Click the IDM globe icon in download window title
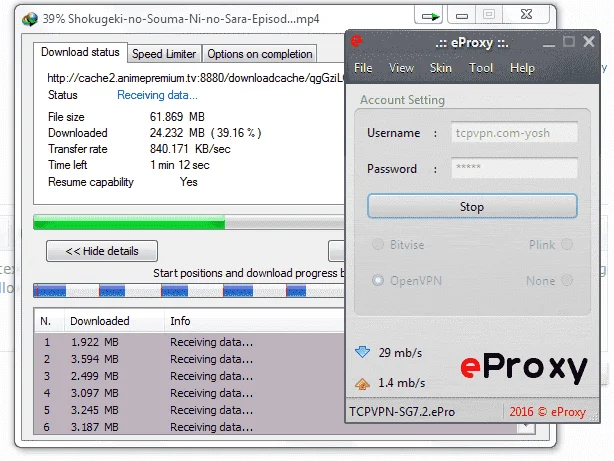Viewport: 614px width, 461px height. click(x=30, y=19)
